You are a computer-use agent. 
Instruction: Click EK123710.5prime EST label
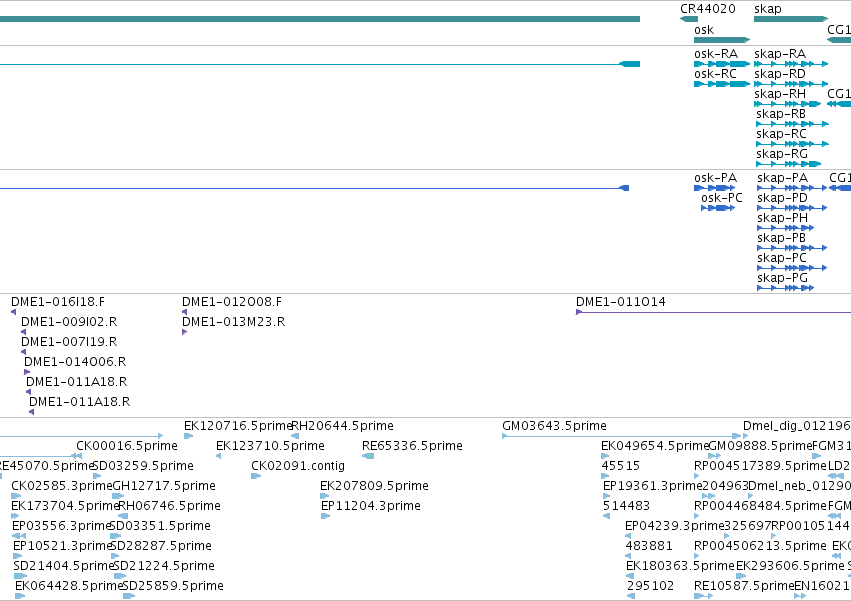[x=270, y=446]
